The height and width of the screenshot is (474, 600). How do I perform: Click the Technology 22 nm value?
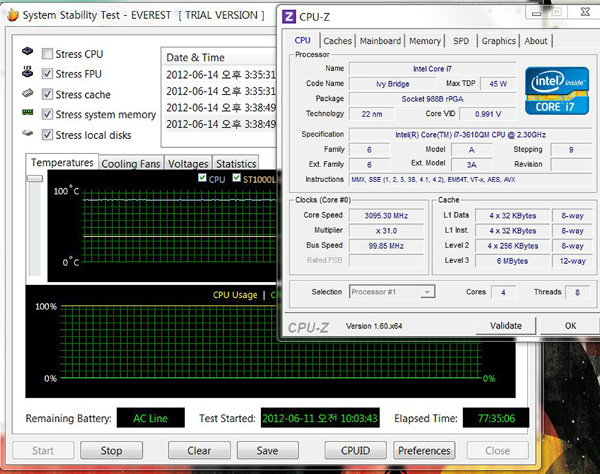[x=372, y=114]
